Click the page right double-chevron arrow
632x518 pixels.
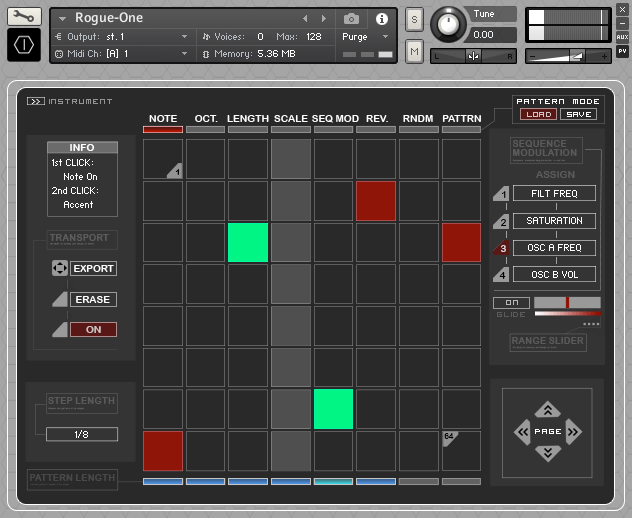pos(573,432)
